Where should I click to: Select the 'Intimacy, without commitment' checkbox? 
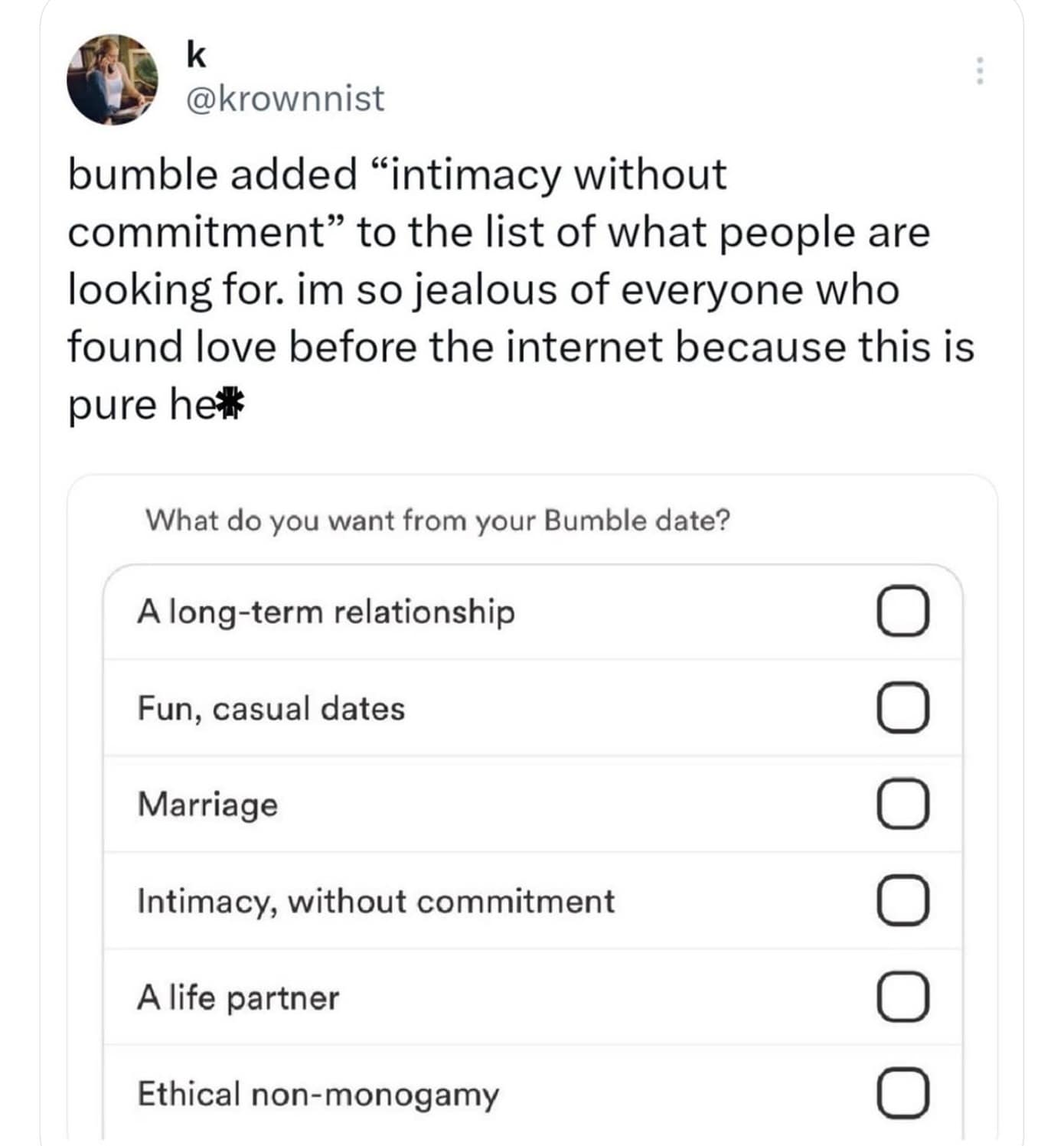tap(902, 901)
